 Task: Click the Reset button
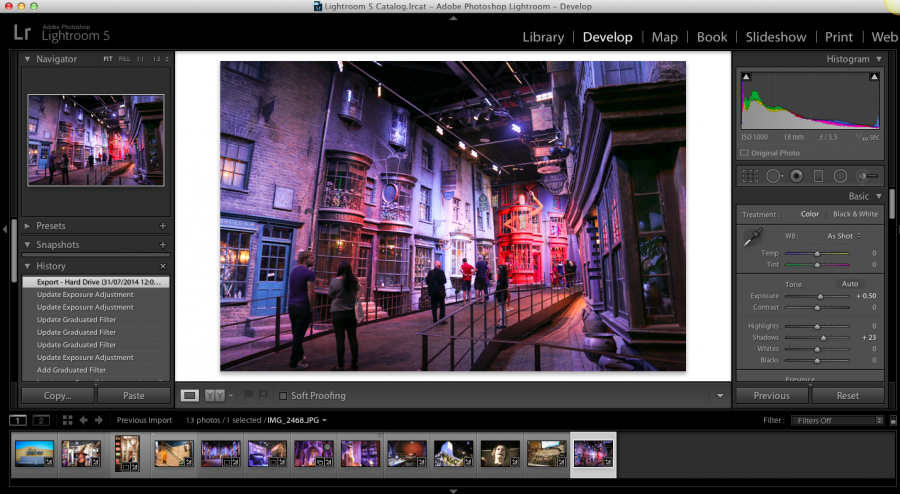tap(848, 396)
